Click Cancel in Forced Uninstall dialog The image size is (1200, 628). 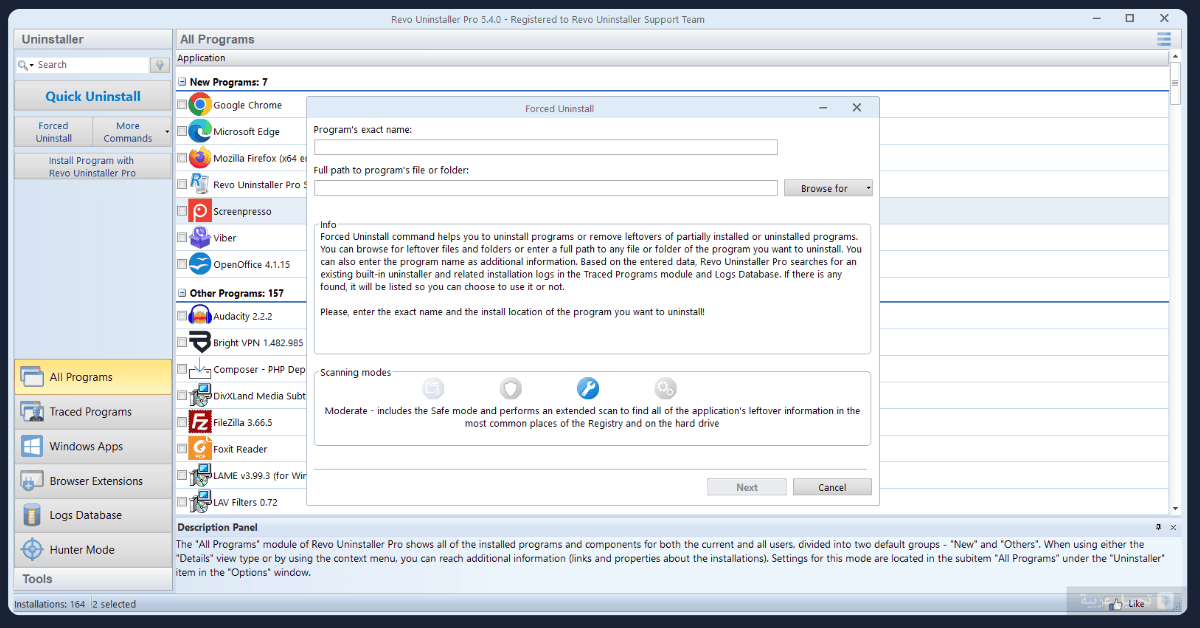click(x=832, y=487)
